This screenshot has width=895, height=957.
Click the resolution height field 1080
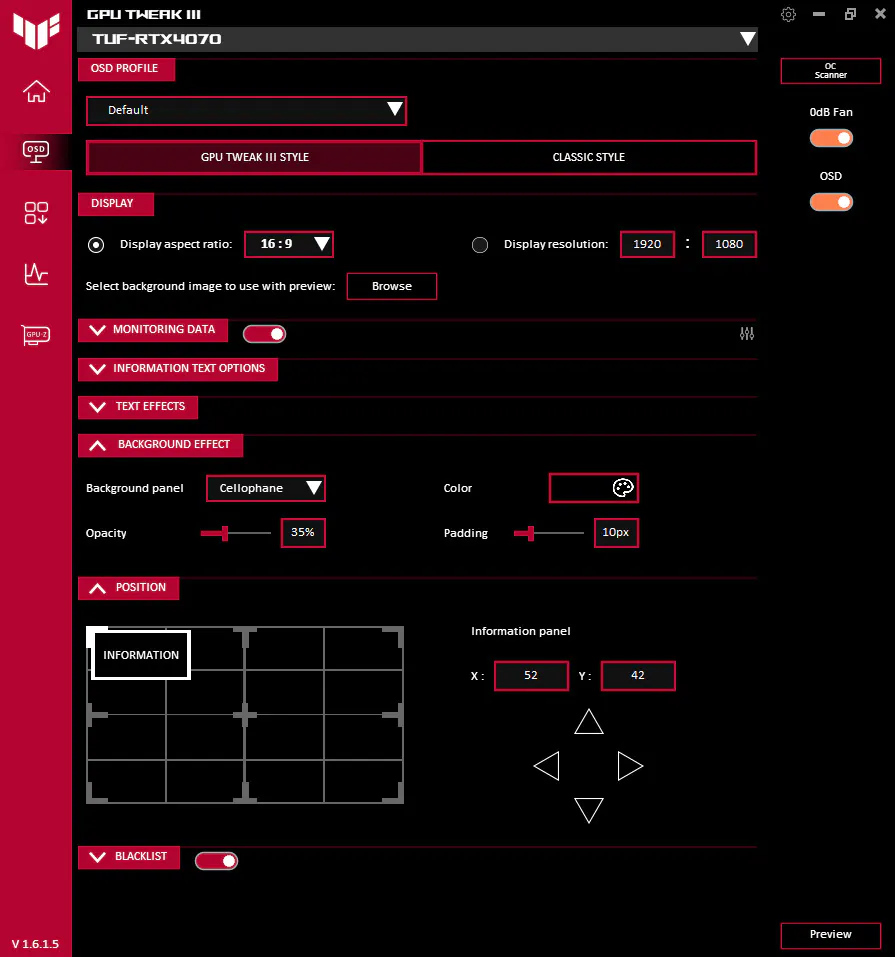tap(729, 244)
